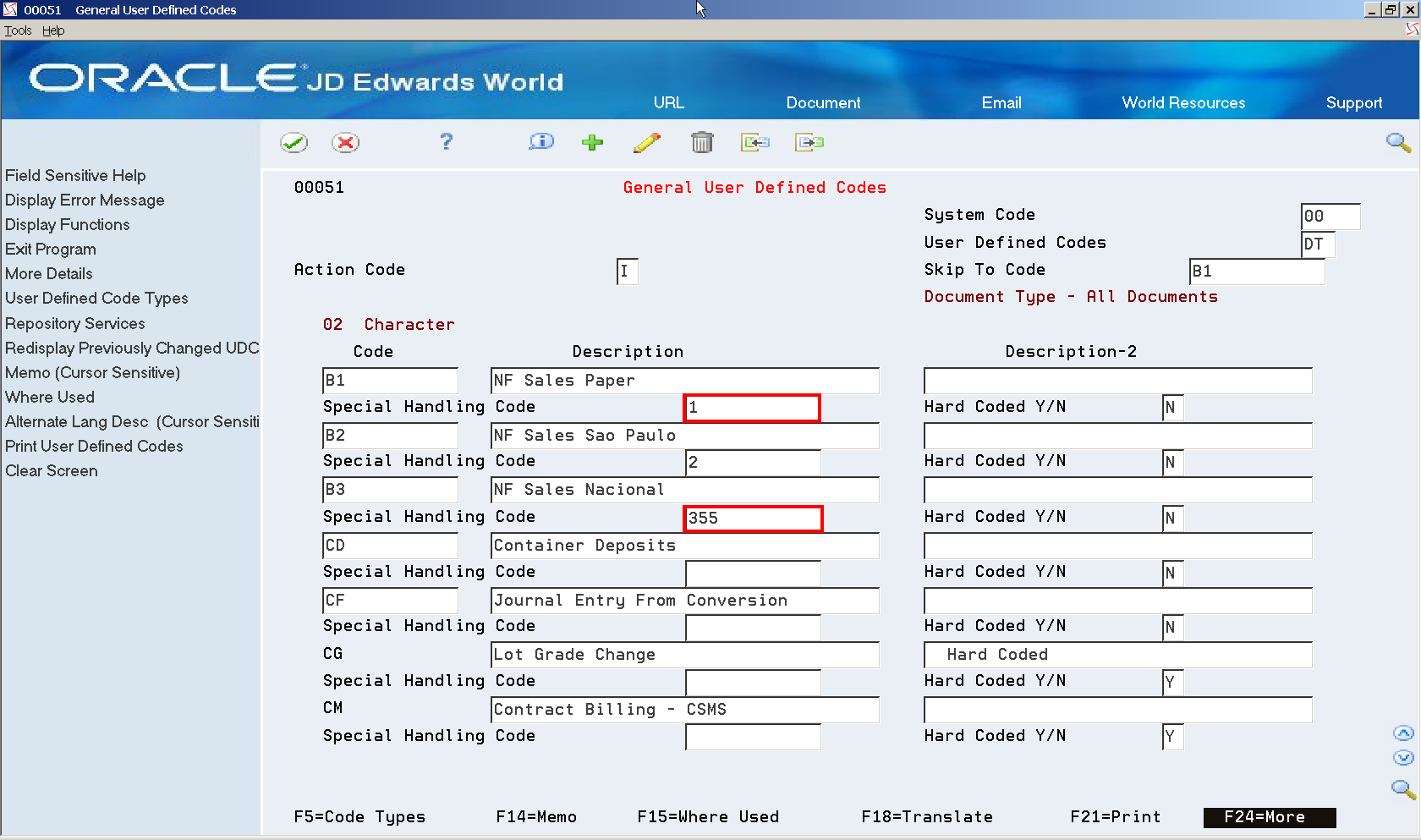Choose Clear Screen in the sidebar

(x=52, y=470)
